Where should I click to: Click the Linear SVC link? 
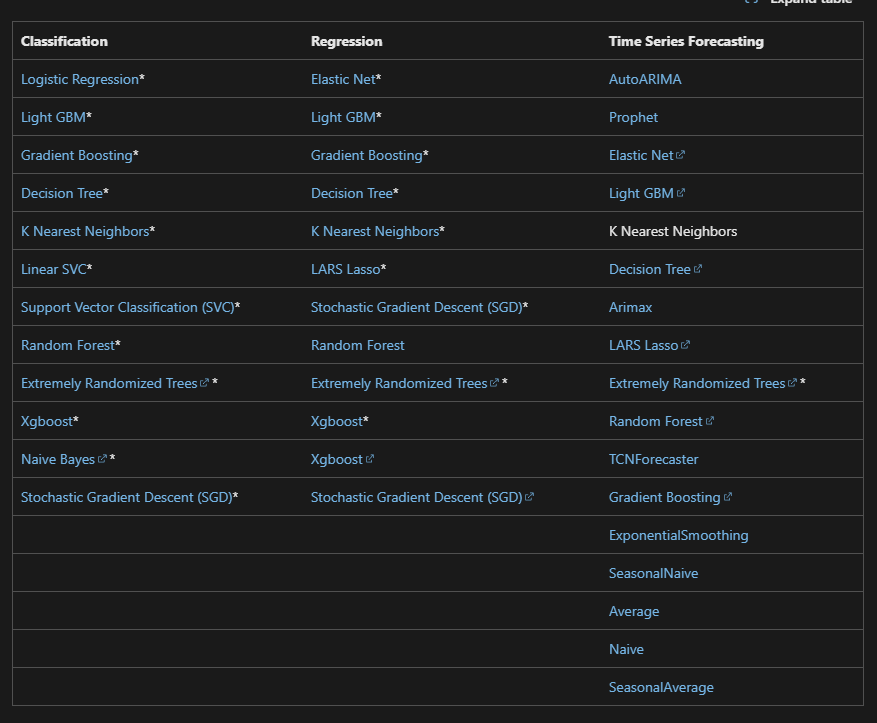click(x=54, y=270)
